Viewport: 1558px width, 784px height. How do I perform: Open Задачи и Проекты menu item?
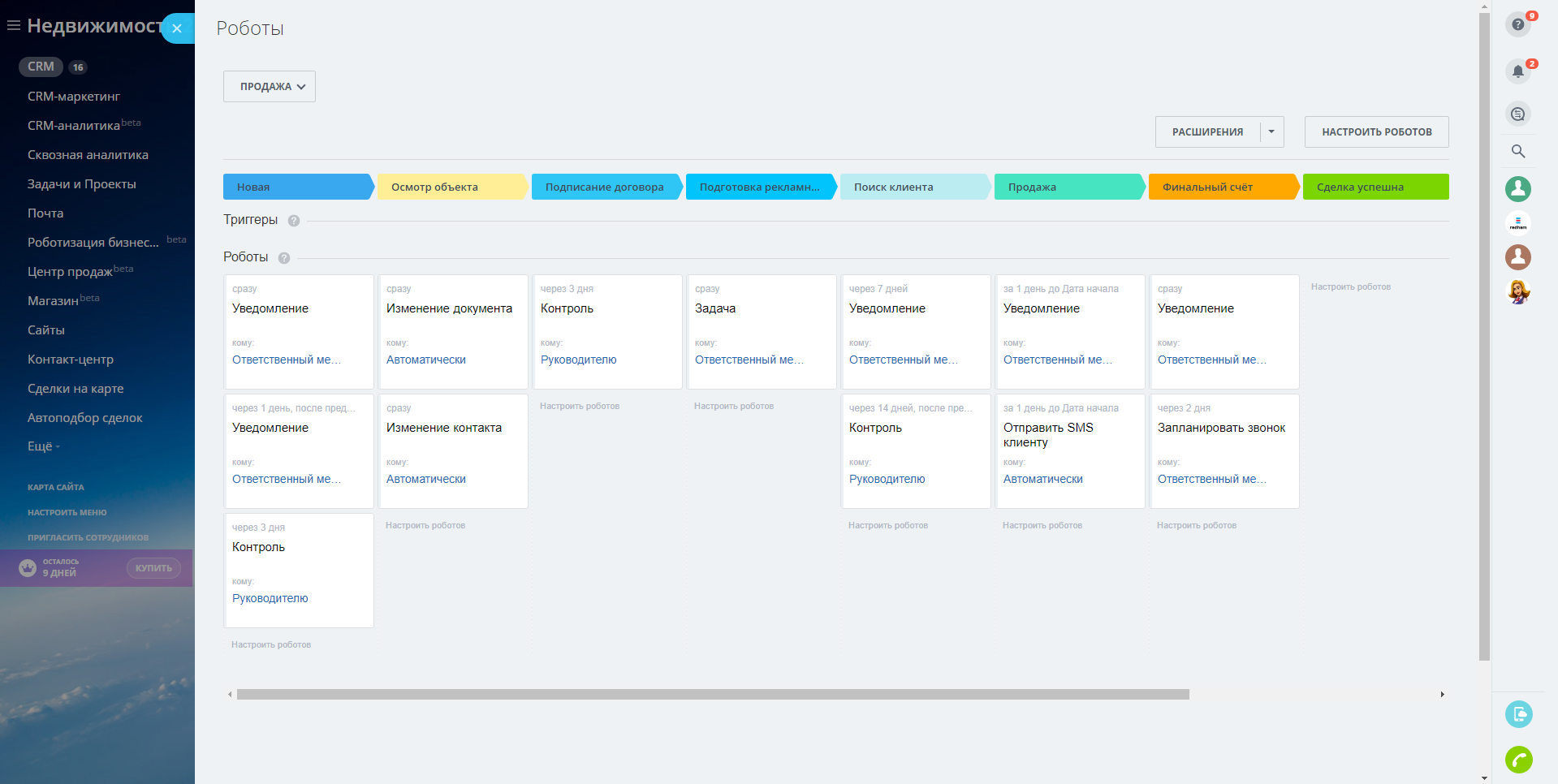point(82,184)
